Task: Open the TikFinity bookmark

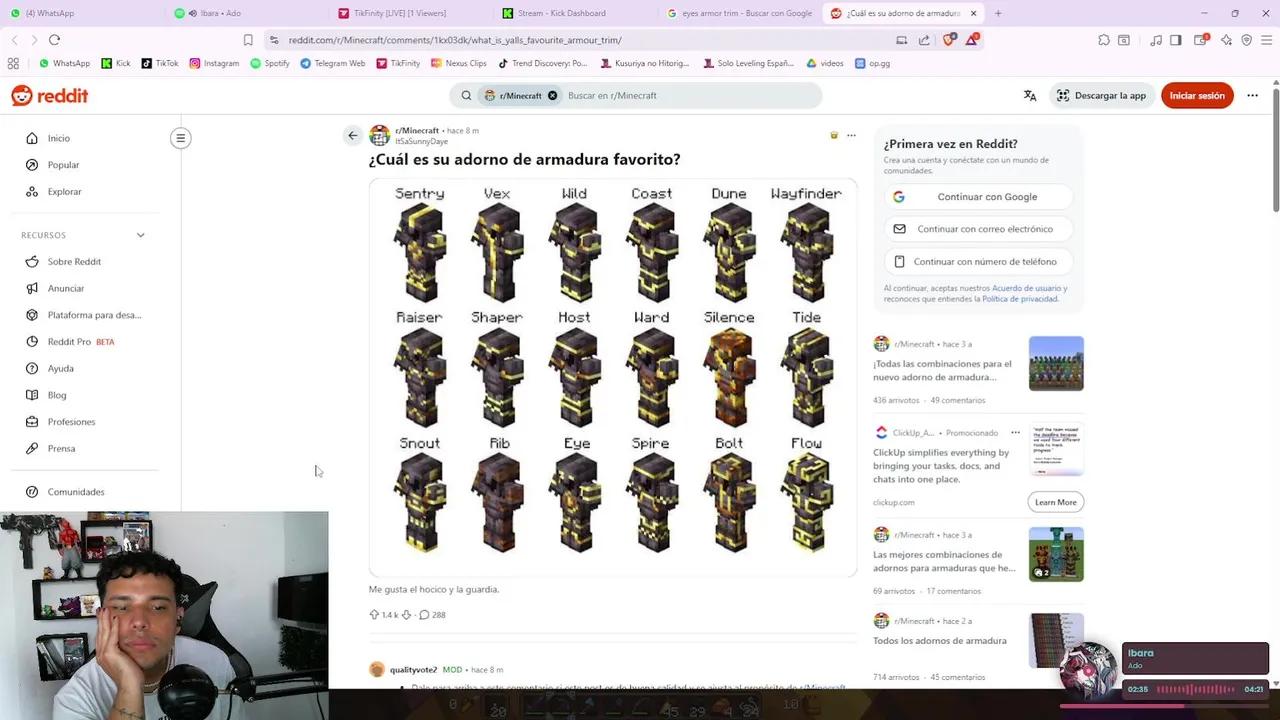Action: [398, 63]
